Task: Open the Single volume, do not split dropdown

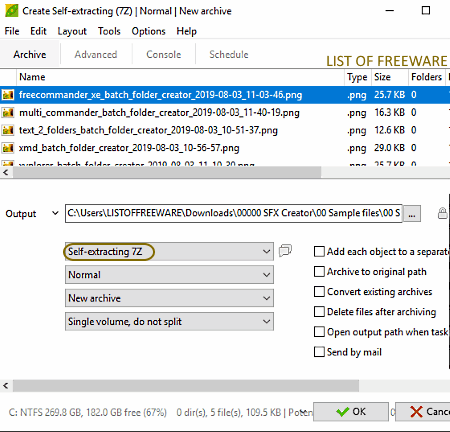Action: click(169, 321)
